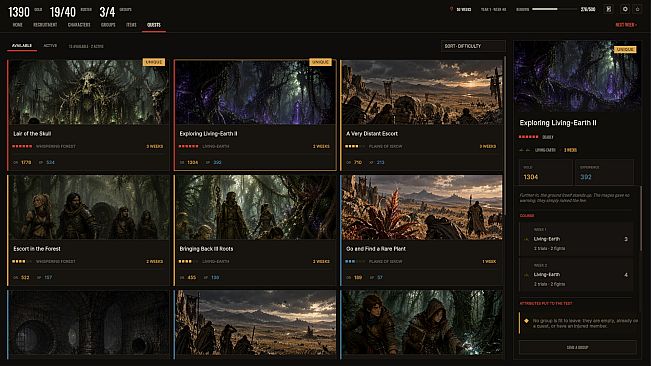Click the quest list scrollbar

point(505,137)
